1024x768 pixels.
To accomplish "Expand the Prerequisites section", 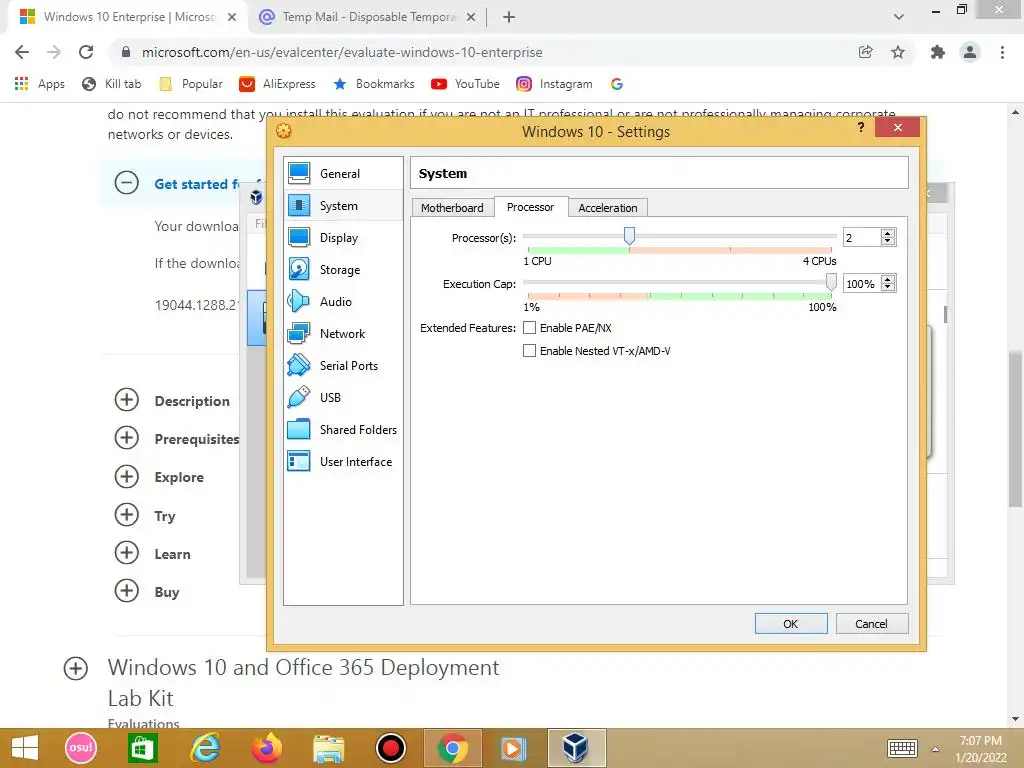I will pyautogui.click(x=127, y=438).
